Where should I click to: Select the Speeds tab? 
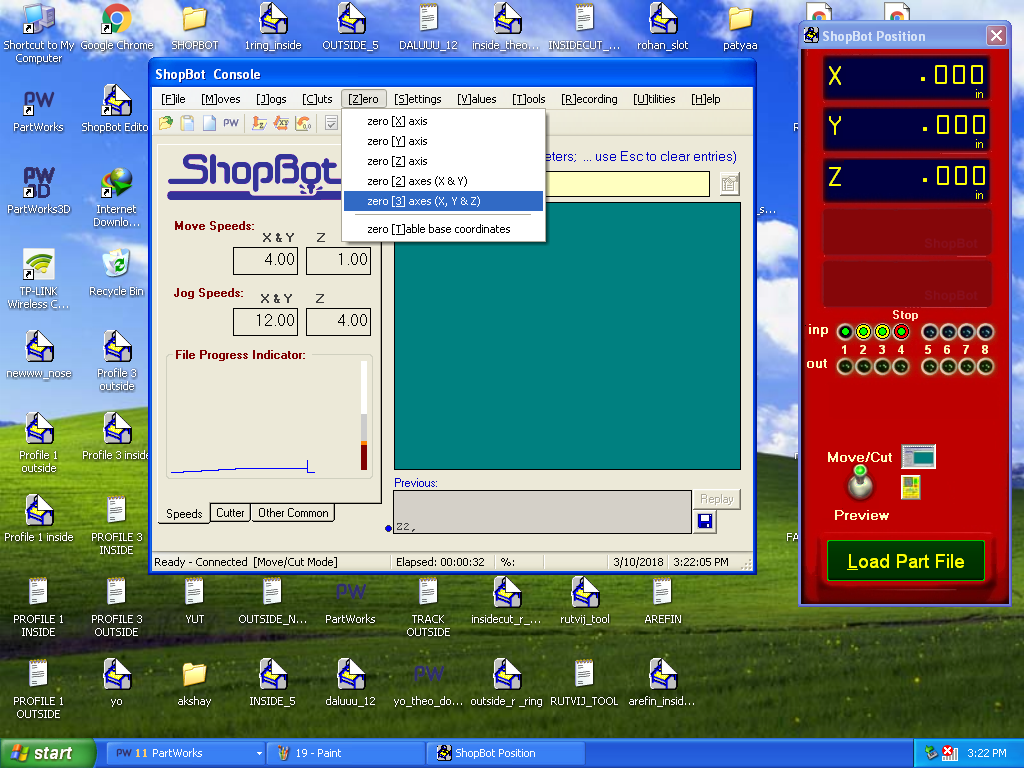tap(184, 514)
